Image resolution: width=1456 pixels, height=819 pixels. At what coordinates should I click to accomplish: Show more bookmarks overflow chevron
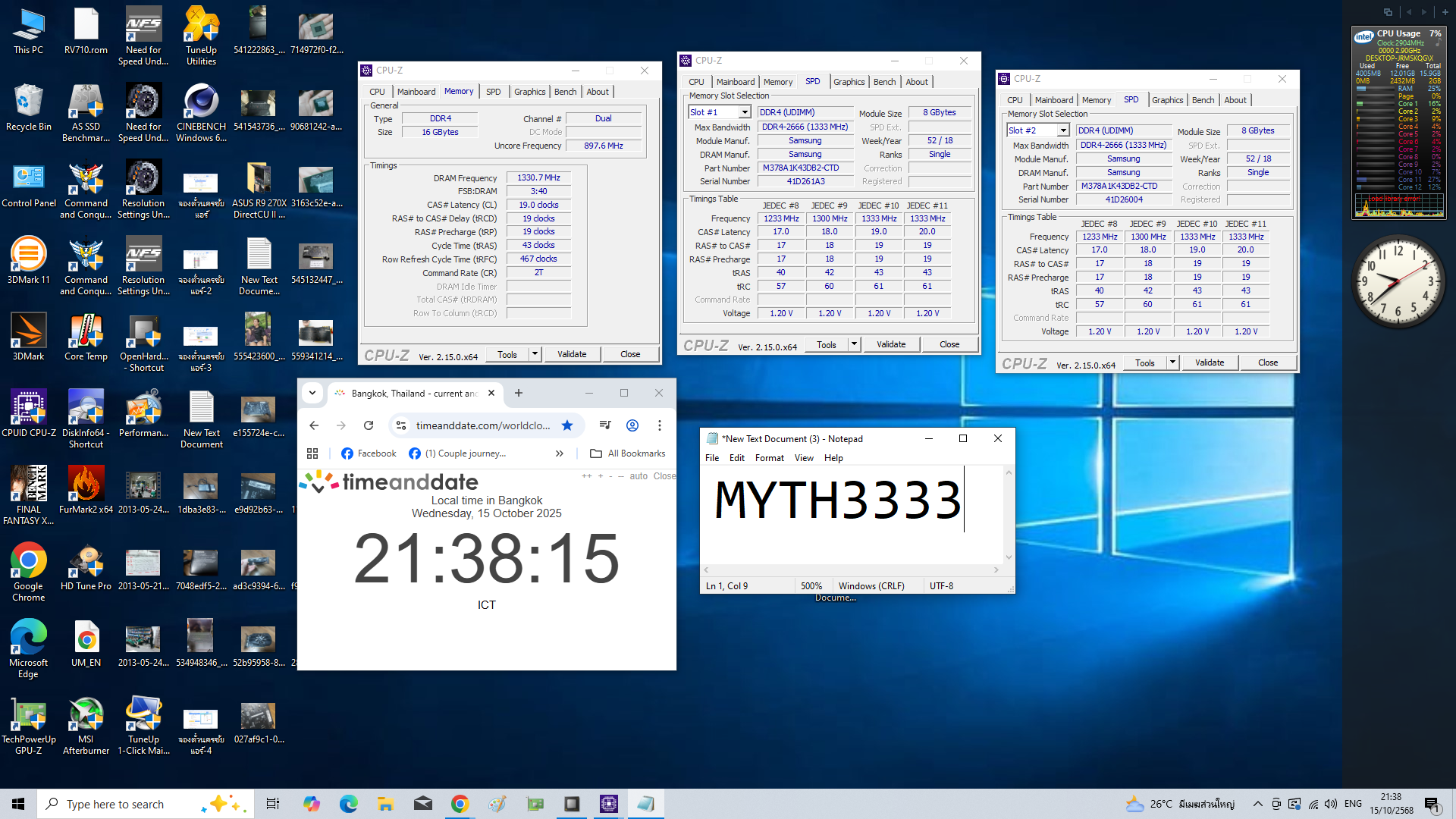[560, 453]
